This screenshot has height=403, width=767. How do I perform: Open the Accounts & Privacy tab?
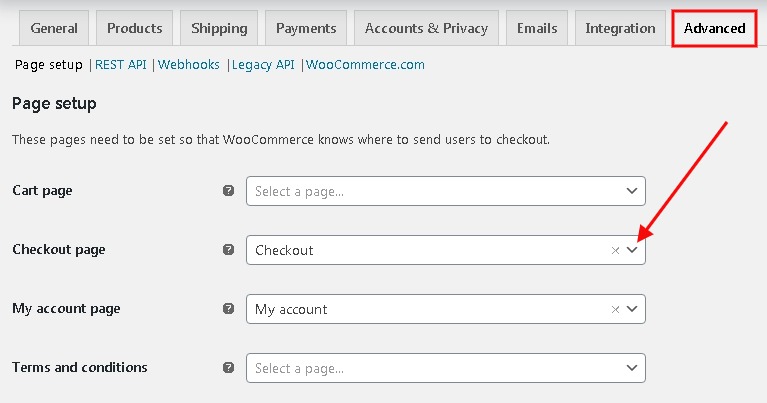(426, 28)
